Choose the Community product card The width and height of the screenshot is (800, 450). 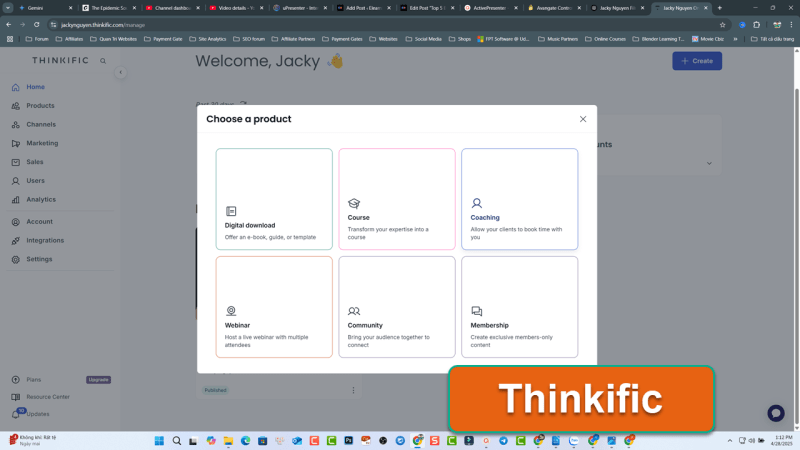click(396, 307)
